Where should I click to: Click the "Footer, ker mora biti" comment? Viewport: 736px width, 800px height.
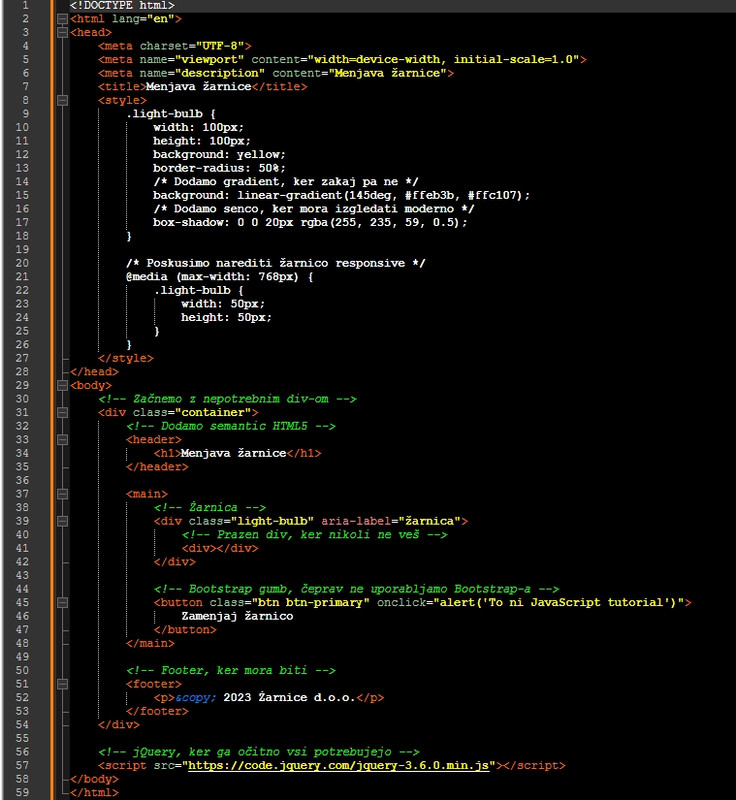click(231, 670)
